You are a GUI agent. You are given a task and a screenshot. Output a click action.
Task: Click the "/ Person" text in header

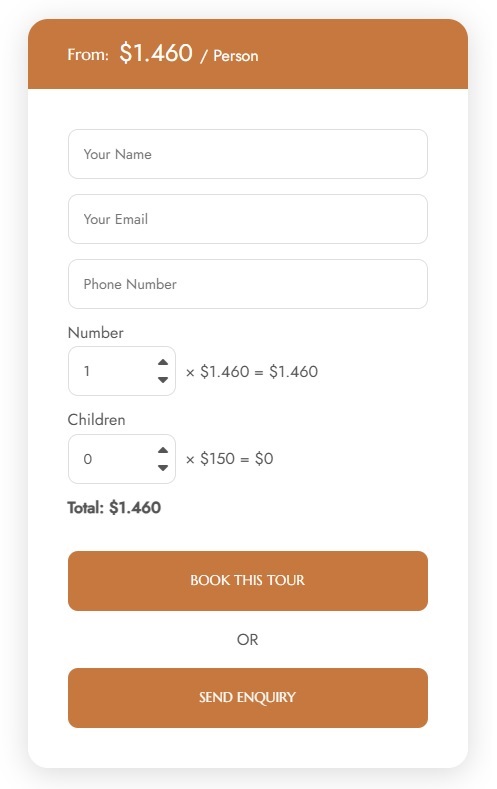point(229,56)
